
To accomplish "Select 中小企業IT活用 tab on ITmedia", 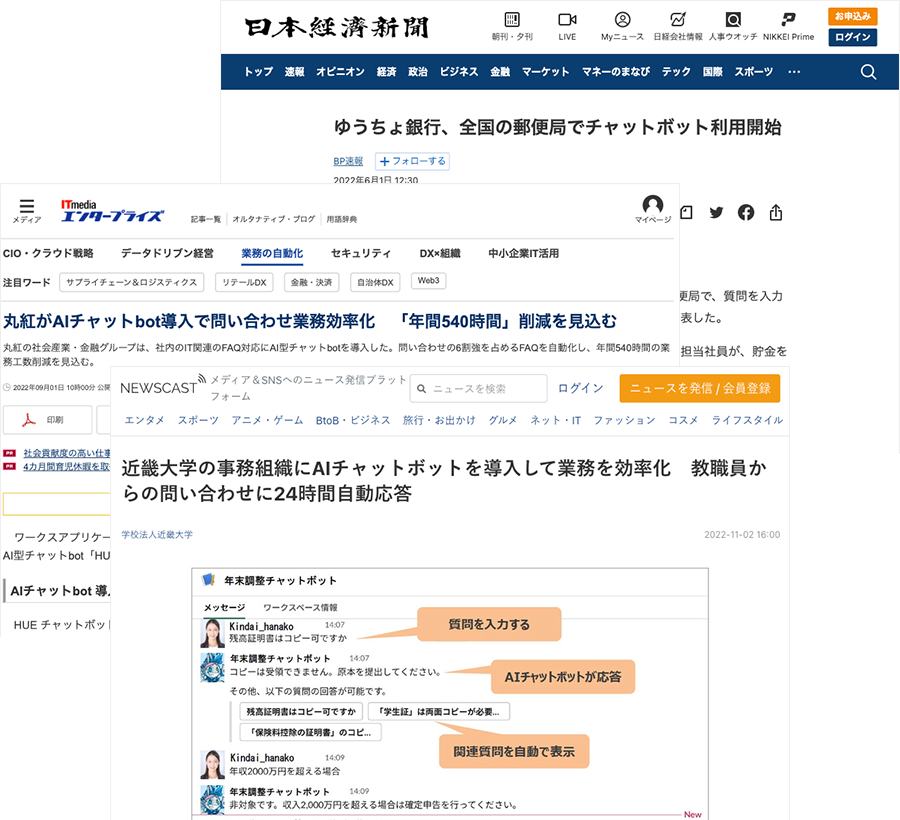I will click(523, 254).
